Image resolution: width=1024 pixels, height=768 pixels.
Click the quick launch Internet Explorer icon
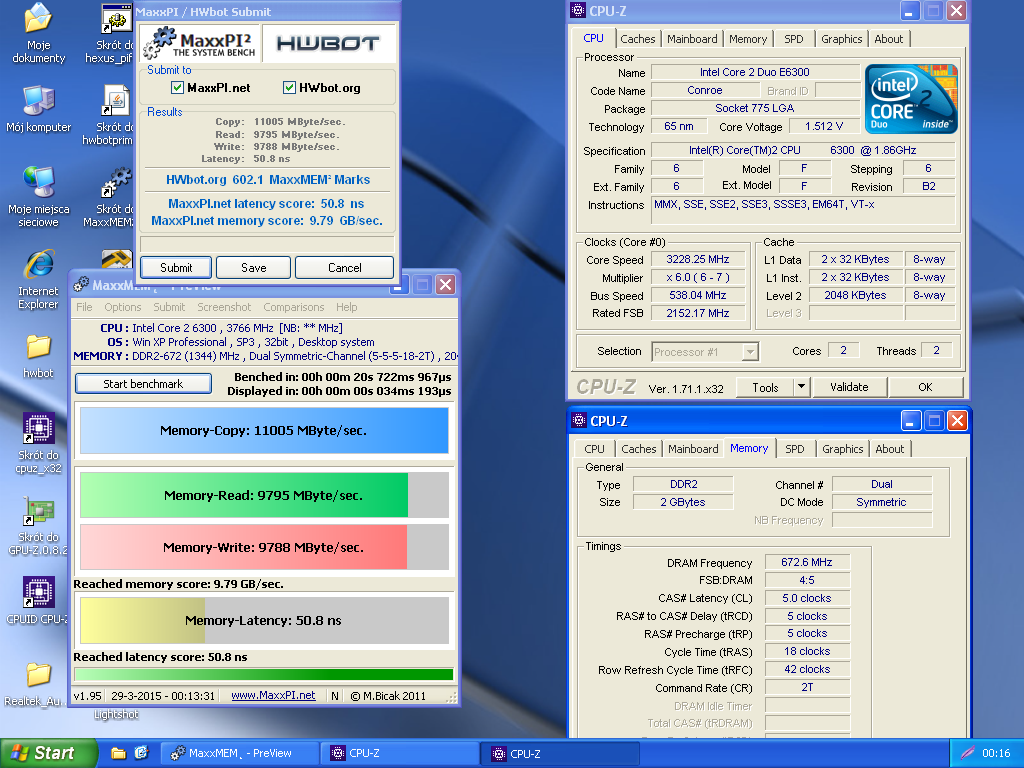141,753
